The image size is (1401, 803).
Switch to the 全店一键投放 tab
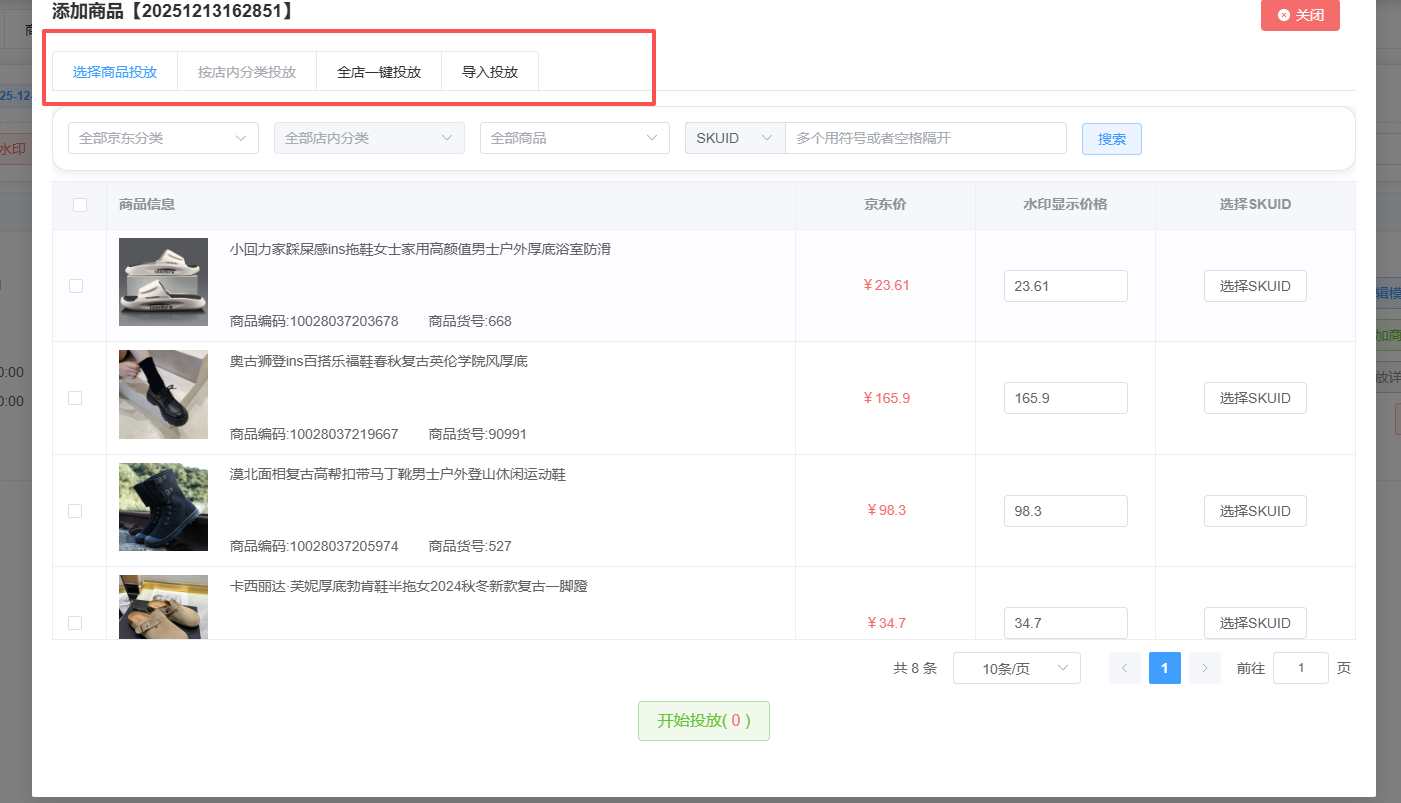pos(379,72)
